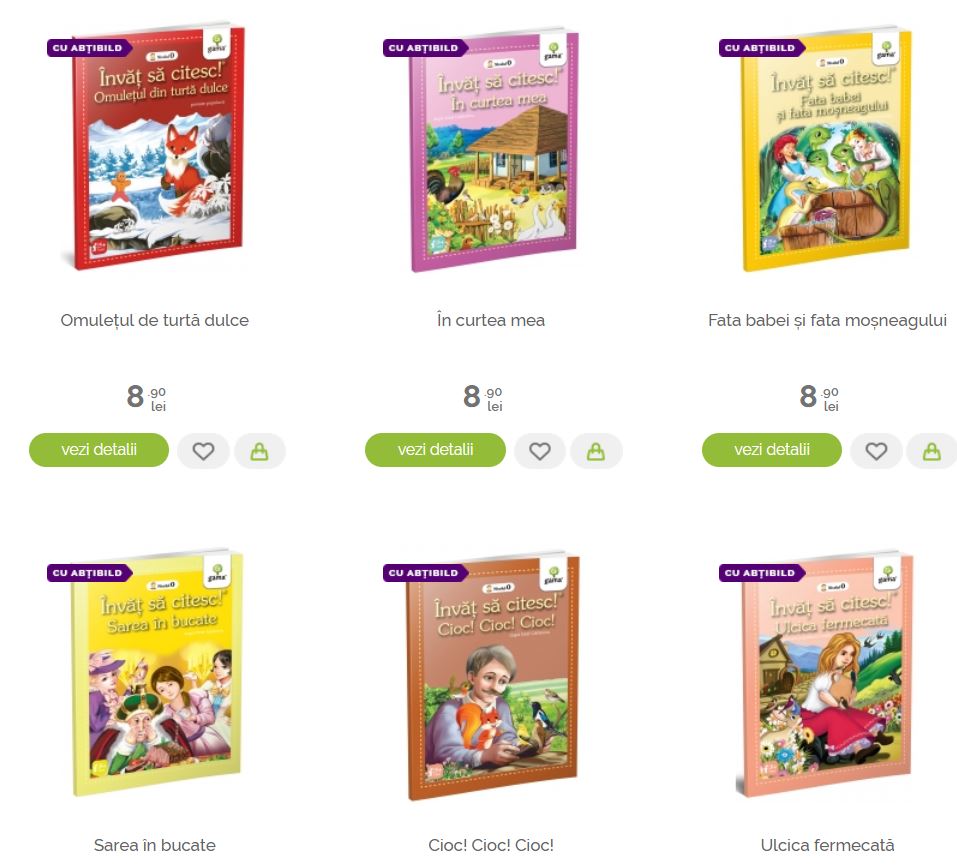Open the Omulețul de turtă dulce title link
Image resolution: width=957 pixels, height=866 pixels.
pos(154,320)
